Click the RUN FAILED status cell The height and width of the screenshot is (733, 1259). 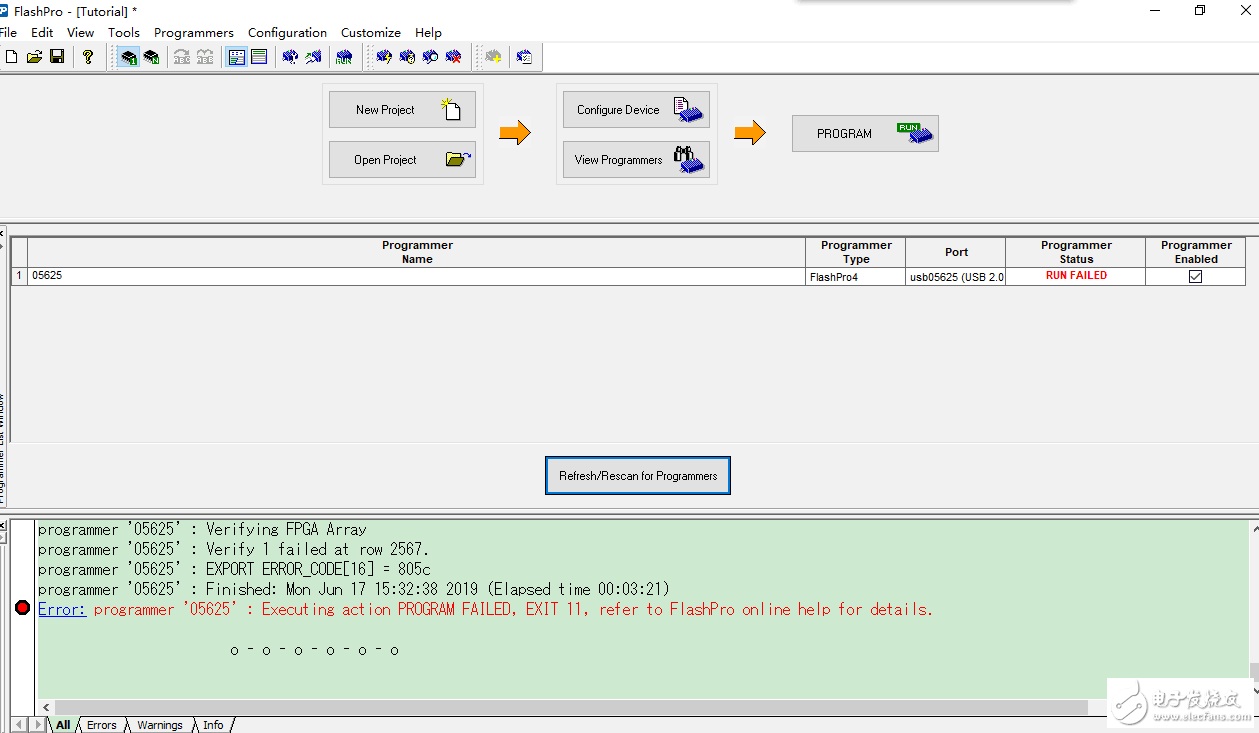[1076, 276]
